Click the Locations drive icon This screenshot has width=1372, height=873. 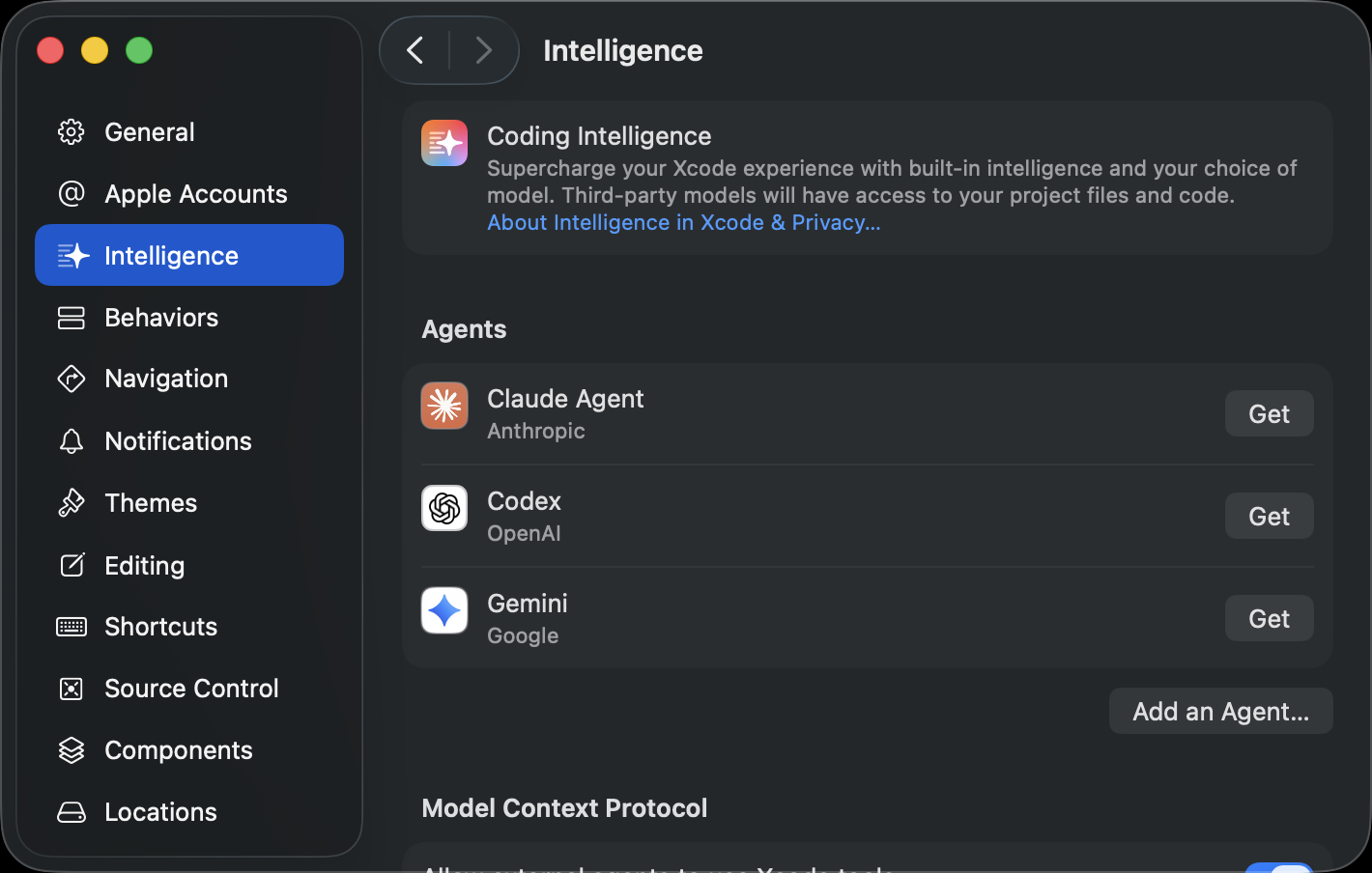[71, 812]
